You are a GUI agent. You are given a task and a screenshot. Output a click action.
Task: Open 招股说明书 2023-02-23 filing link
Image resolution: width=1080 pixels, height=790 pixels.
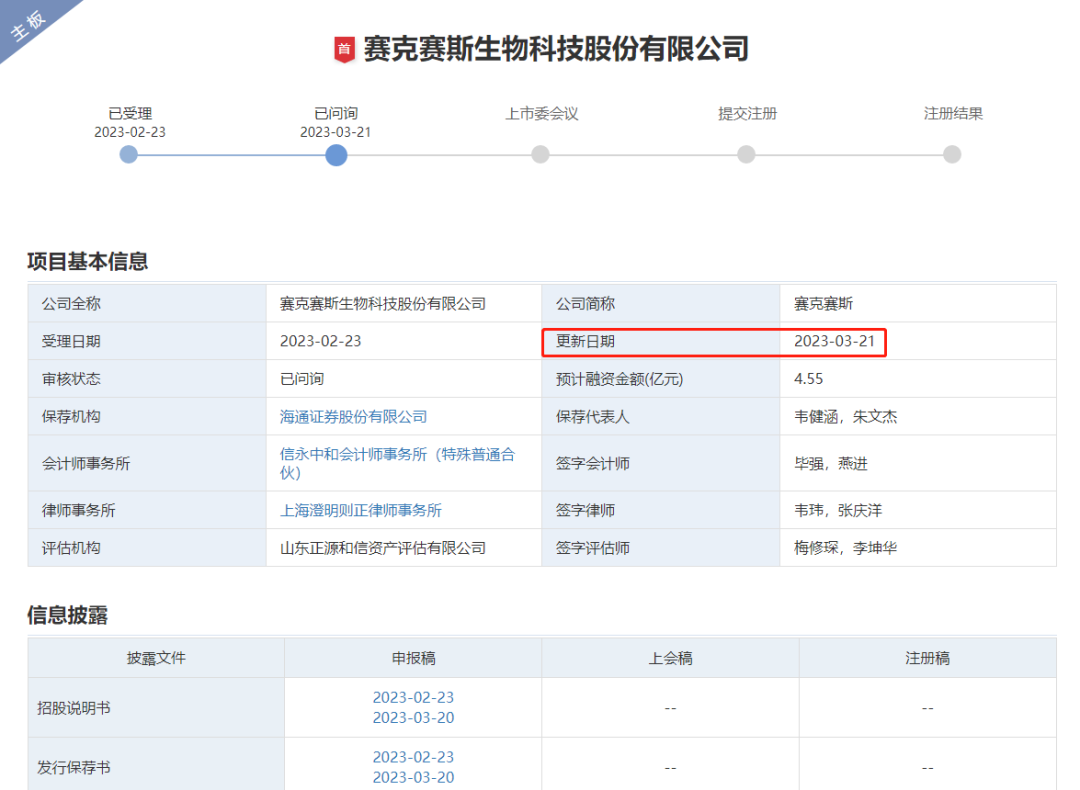(x=413, y=698)
